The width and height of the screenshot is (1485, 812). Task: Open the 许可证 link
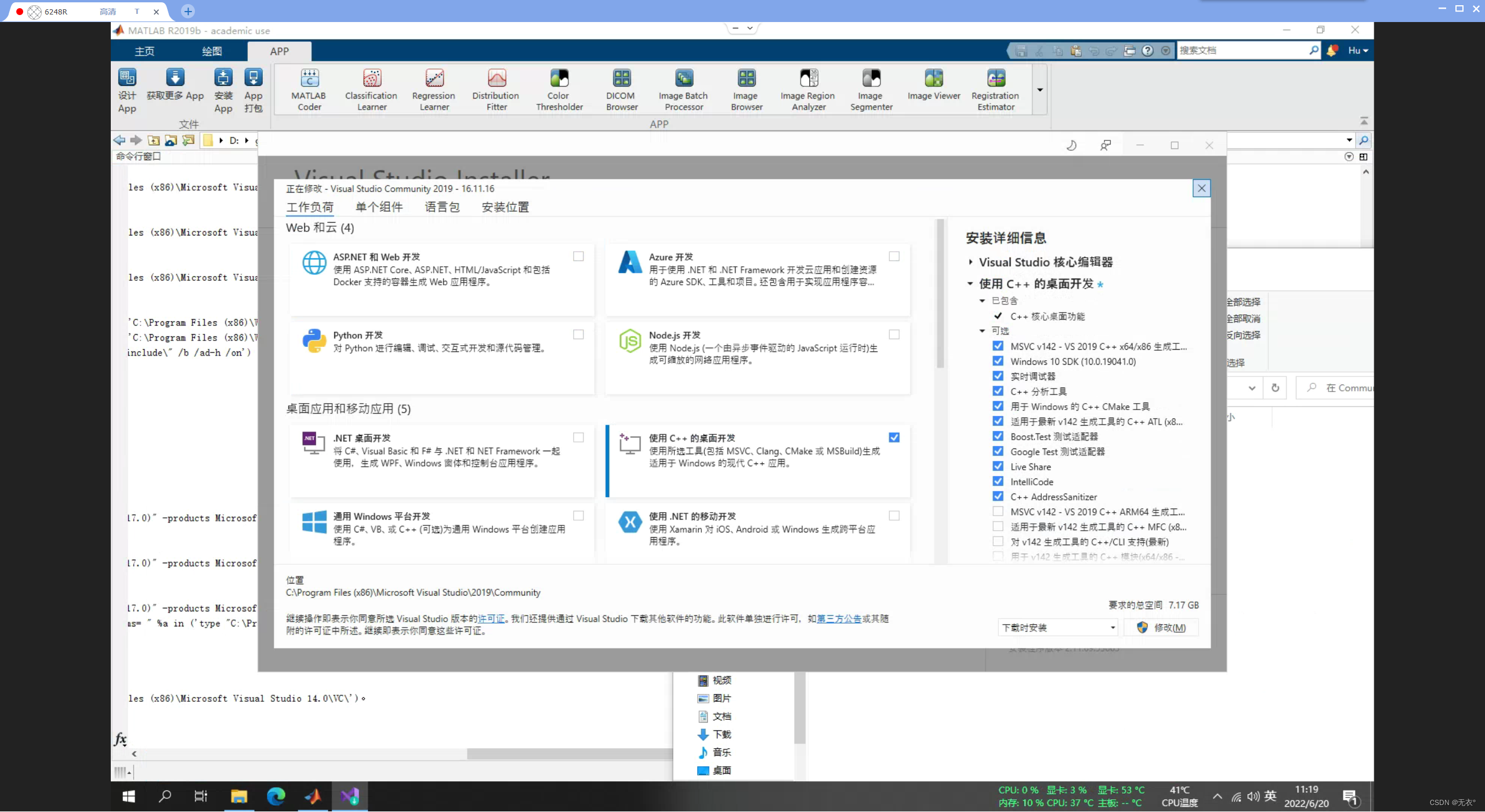click(x=490, y=618)
